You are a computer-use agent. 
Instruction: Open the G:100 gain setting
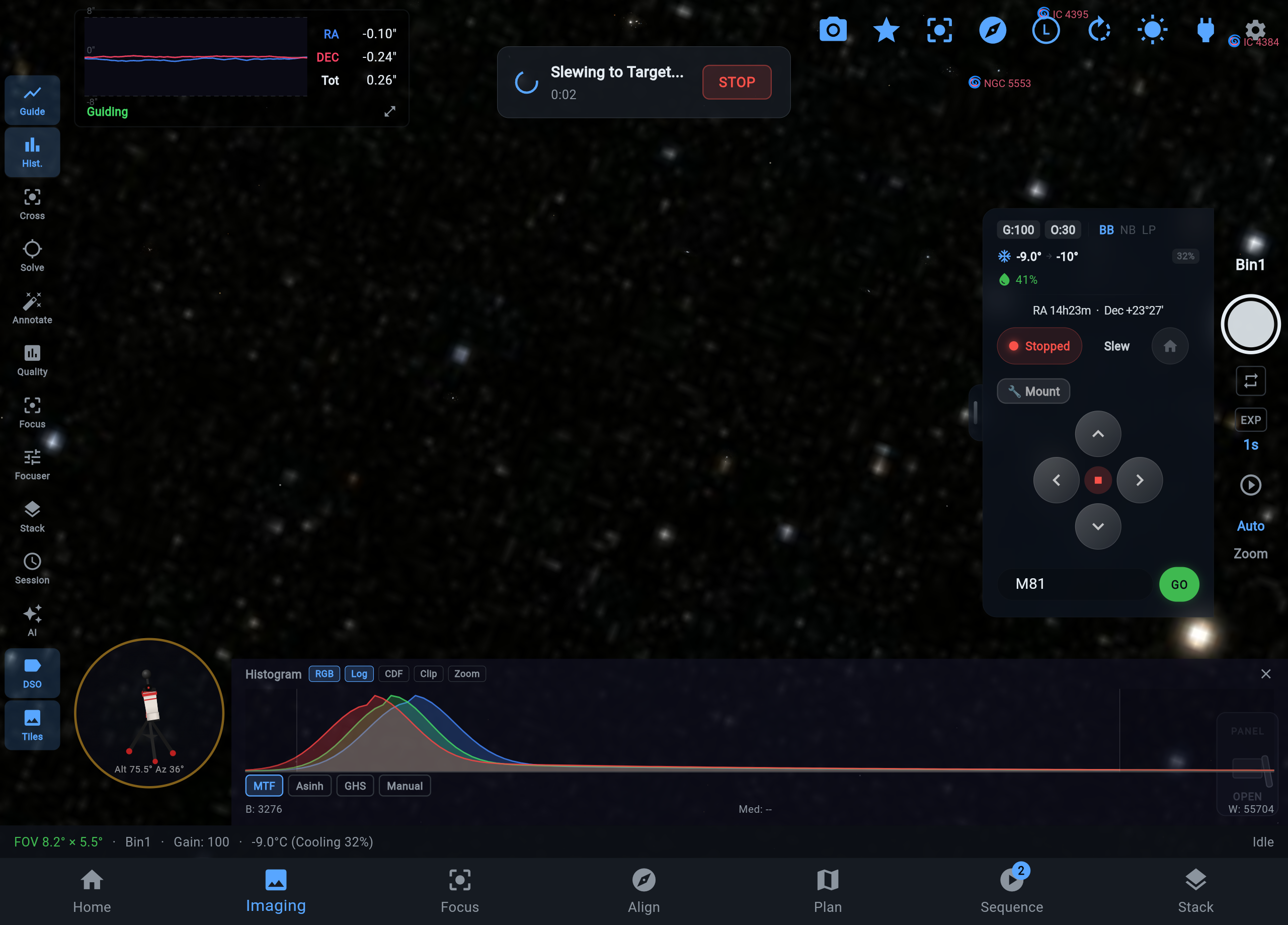1018,229
